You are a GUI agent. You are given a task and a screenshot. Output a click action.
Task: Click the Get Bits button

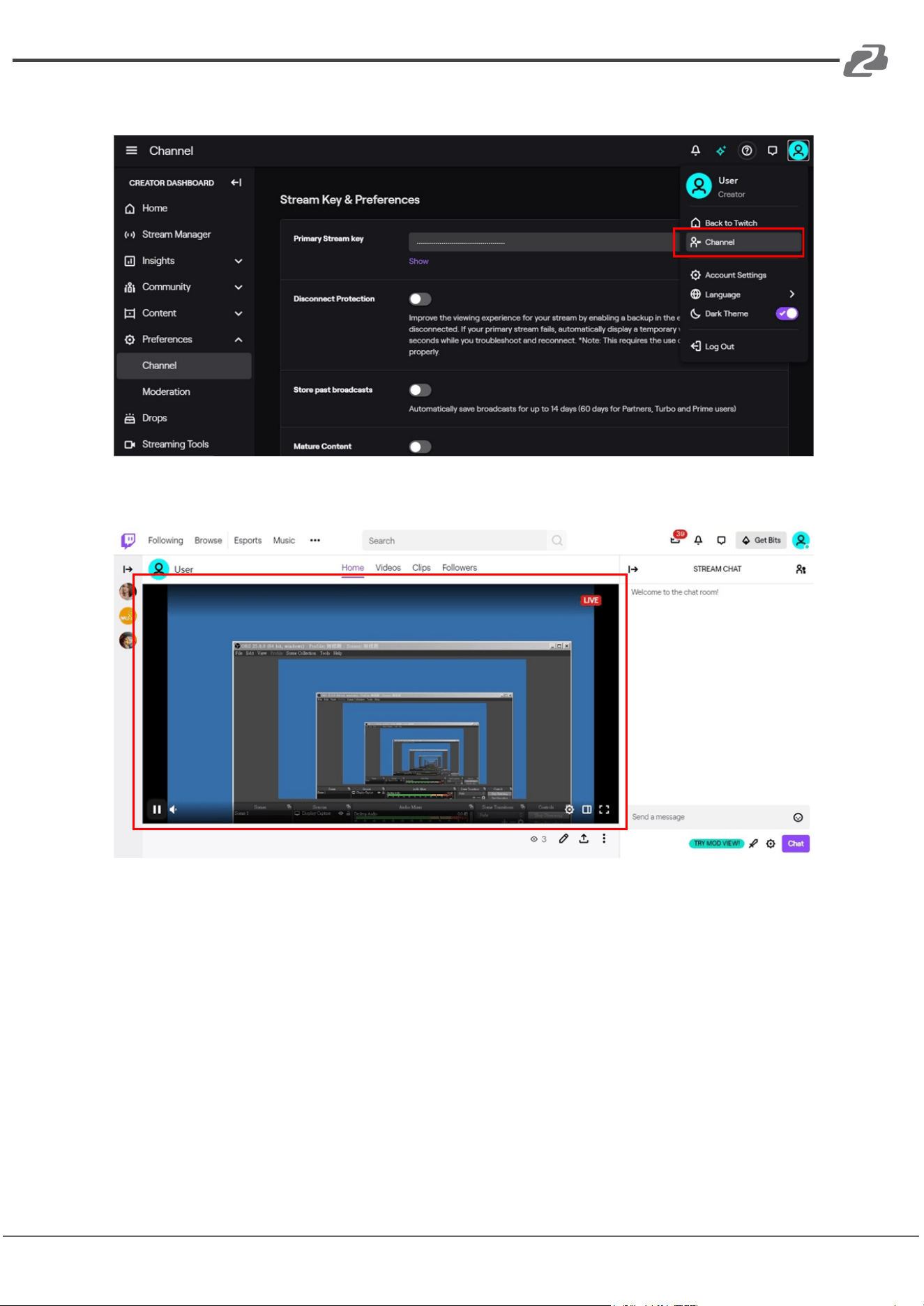[761, 541]
